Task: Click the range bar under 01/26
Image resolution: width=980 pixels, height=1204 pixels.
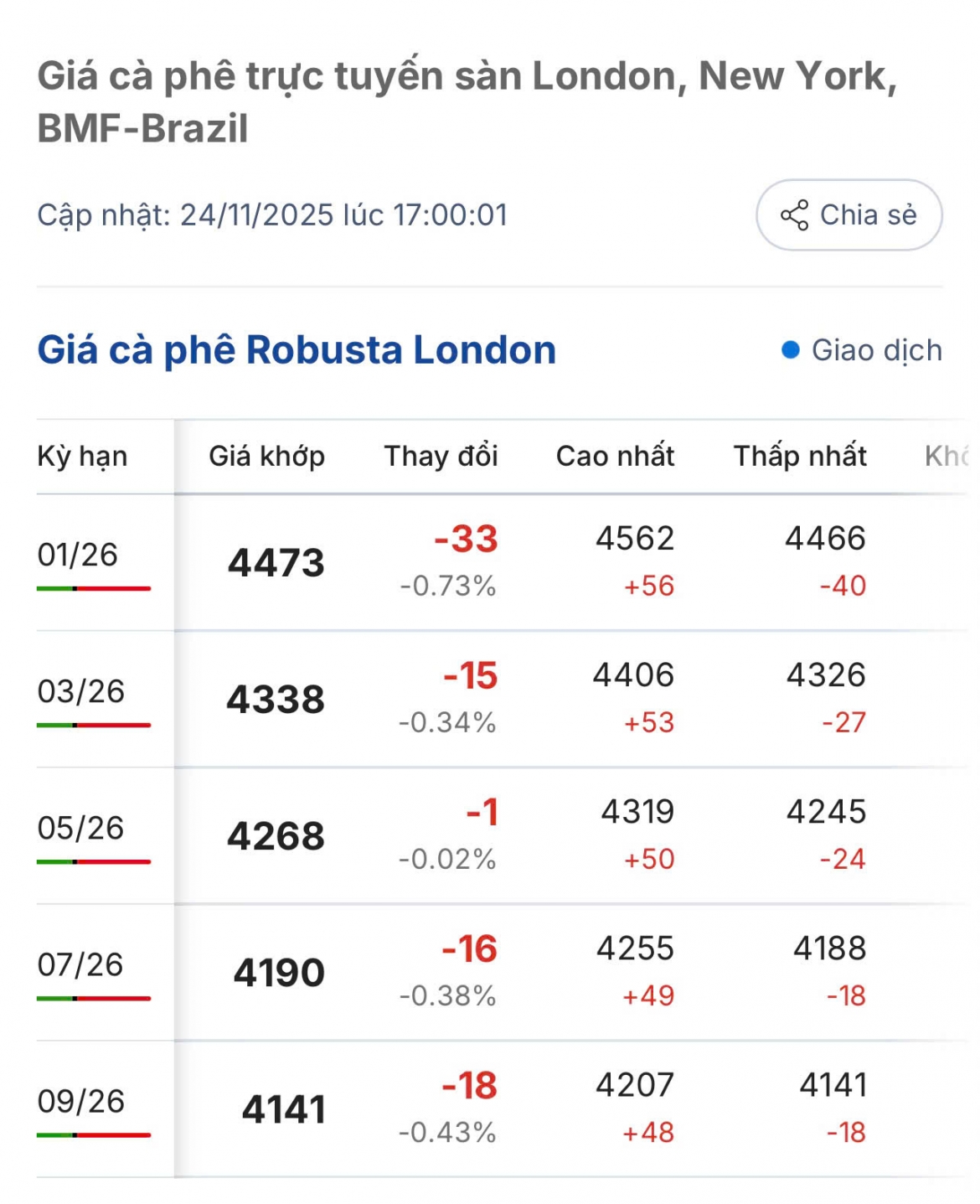Action: point(94,589)
